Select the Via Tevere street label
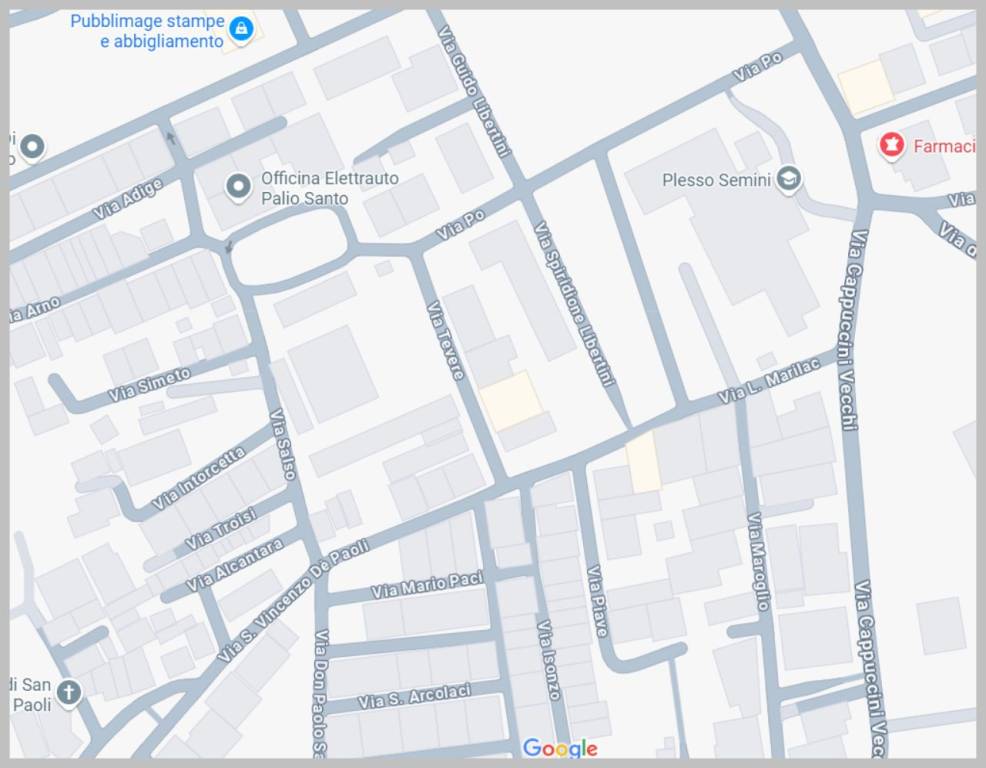Viewport: 986px width, 768px height. coord(446,340)
